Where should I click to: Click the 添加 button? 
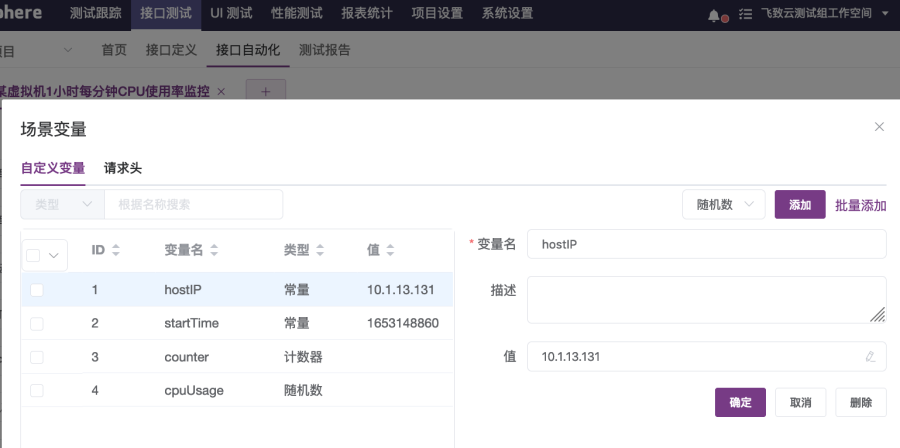(800, 204)
